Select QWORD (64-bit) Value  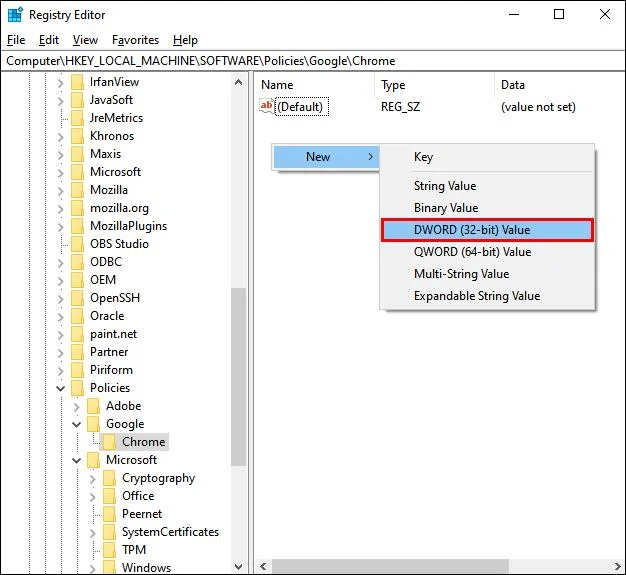487,252
